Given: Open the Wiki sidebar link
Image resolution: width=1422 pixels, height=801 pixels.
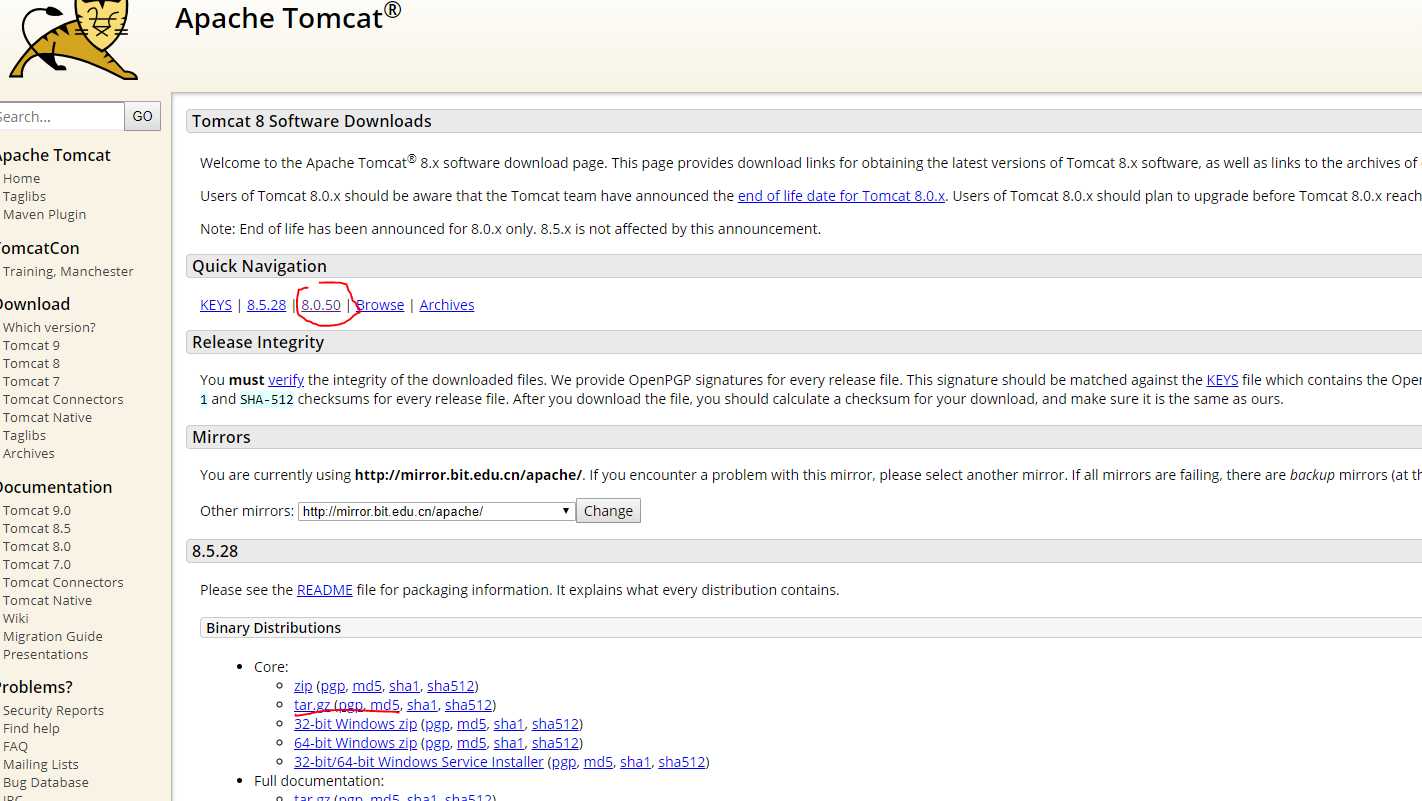Looking at the screenshot, I should pyautogui.click(x=16, y=618).
